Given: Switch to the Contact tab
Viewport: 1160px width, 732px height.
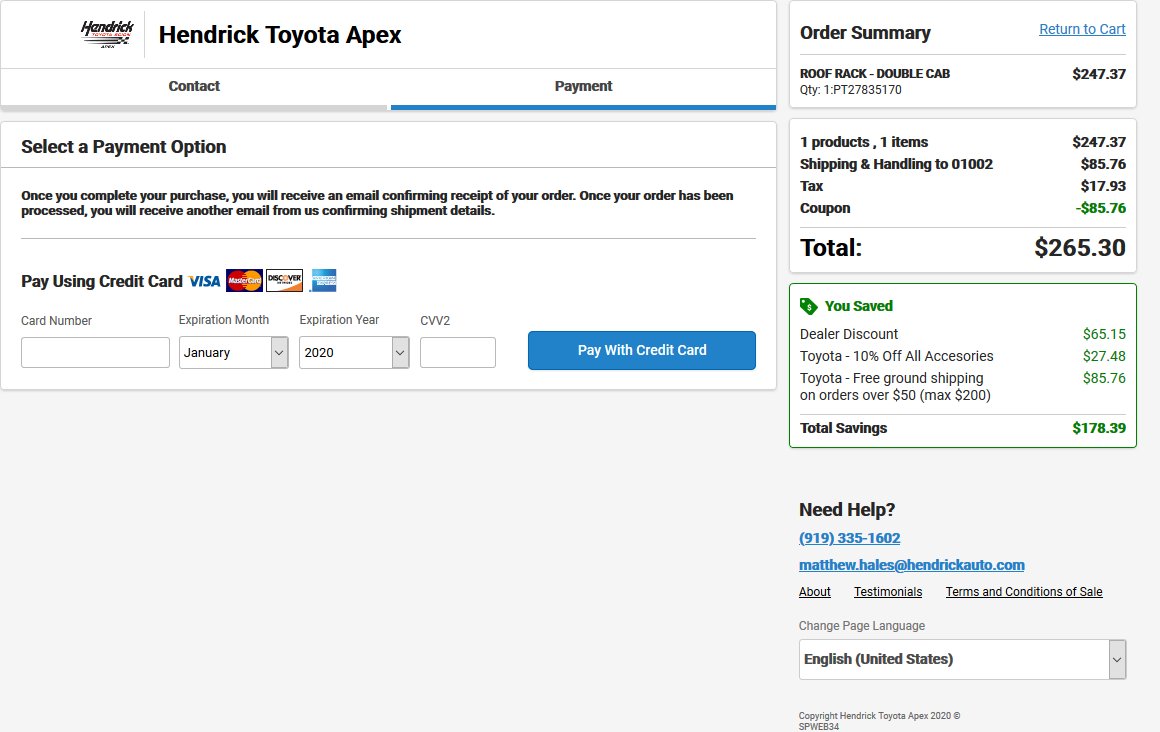Looking at the screenshot, I should (194, 86).
